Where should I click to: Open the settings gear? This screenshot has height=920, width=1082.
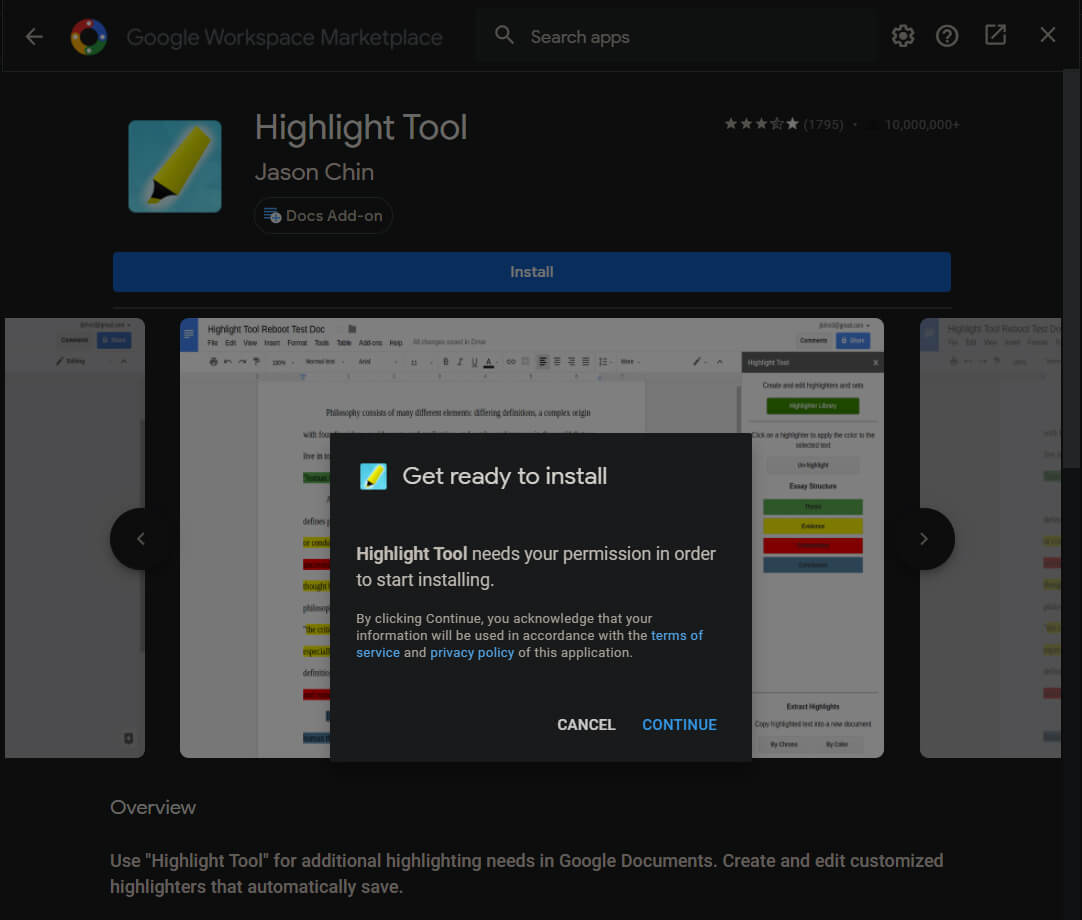[903, 36]
